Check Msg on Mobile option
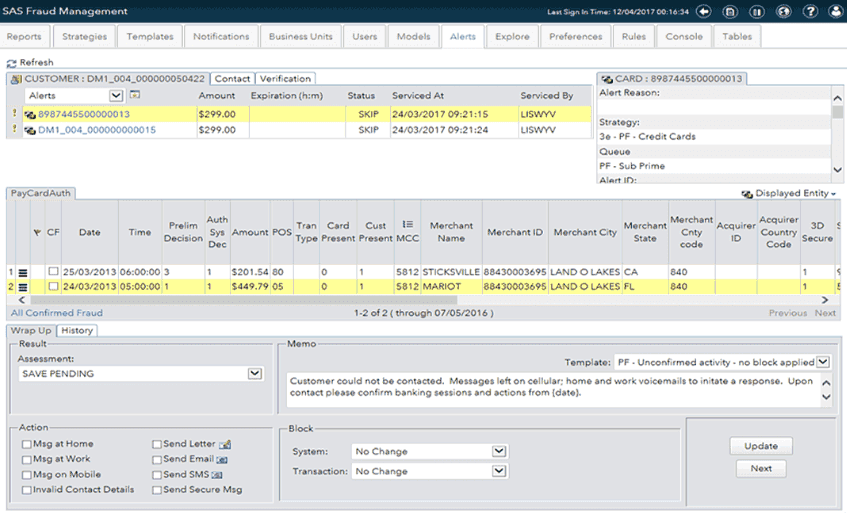The image size is (847, 513). coord(26,475)
